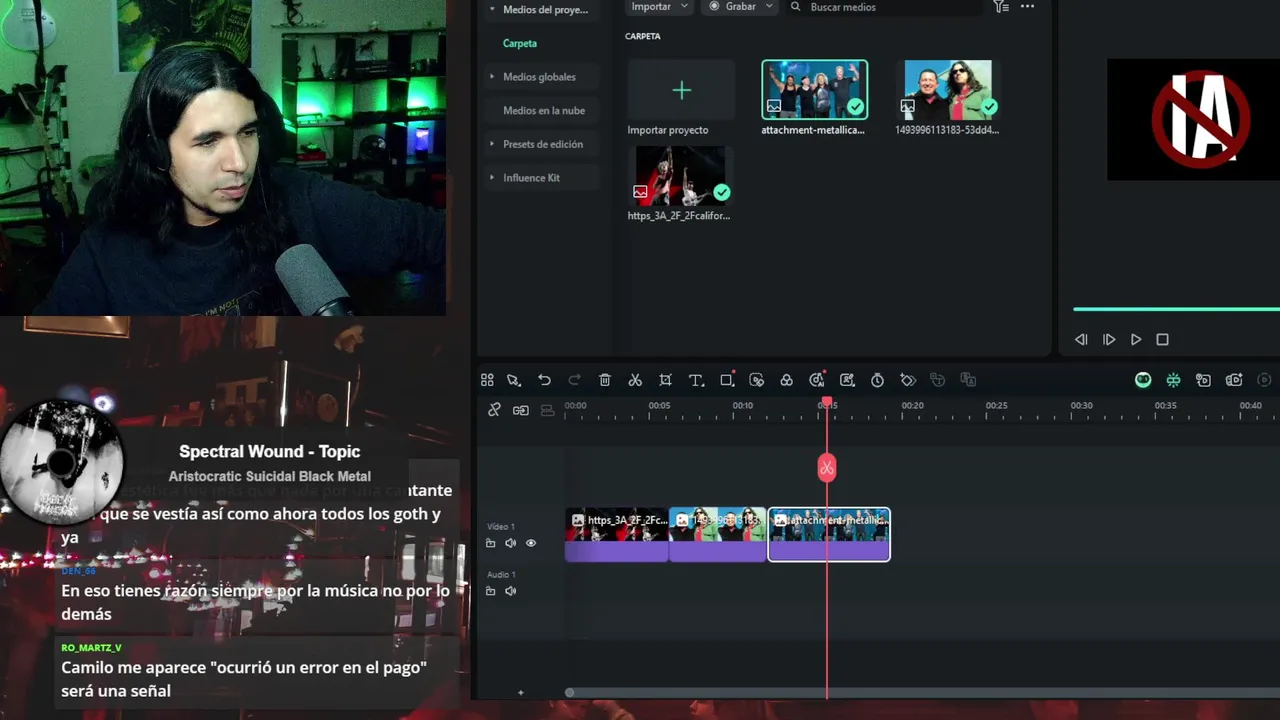1280x720 pixels.
Task: Mute the Video 1 track speaker
Action: pyautogui.click(x=510, y=543)
